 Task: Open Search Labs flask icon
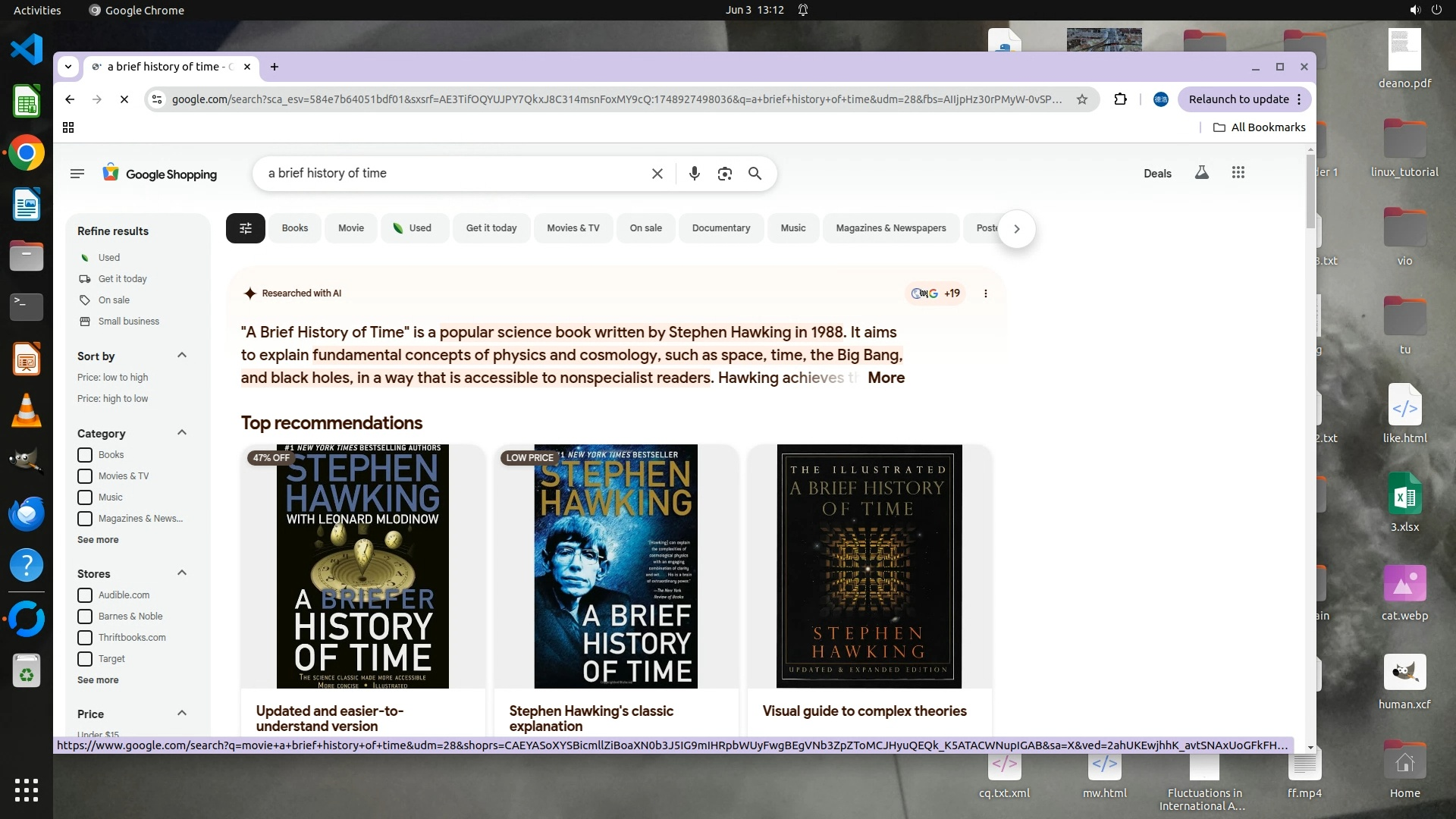pyautogui.click(x=1201, y=173)
